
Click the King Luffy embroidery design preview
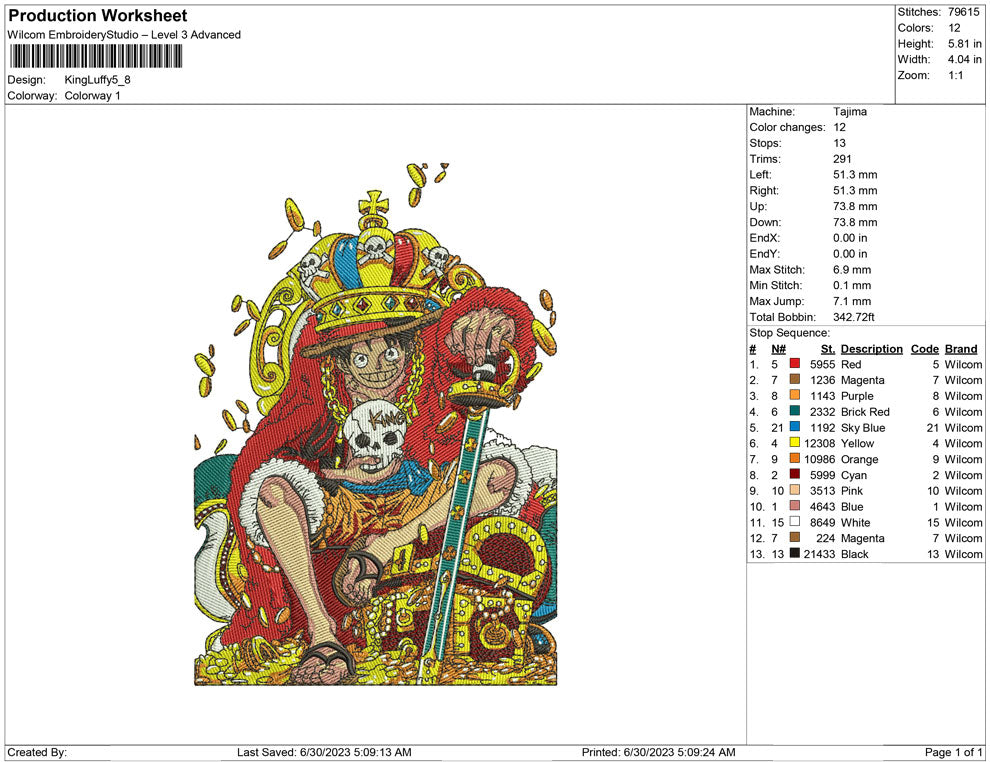[x=376, y=424]
